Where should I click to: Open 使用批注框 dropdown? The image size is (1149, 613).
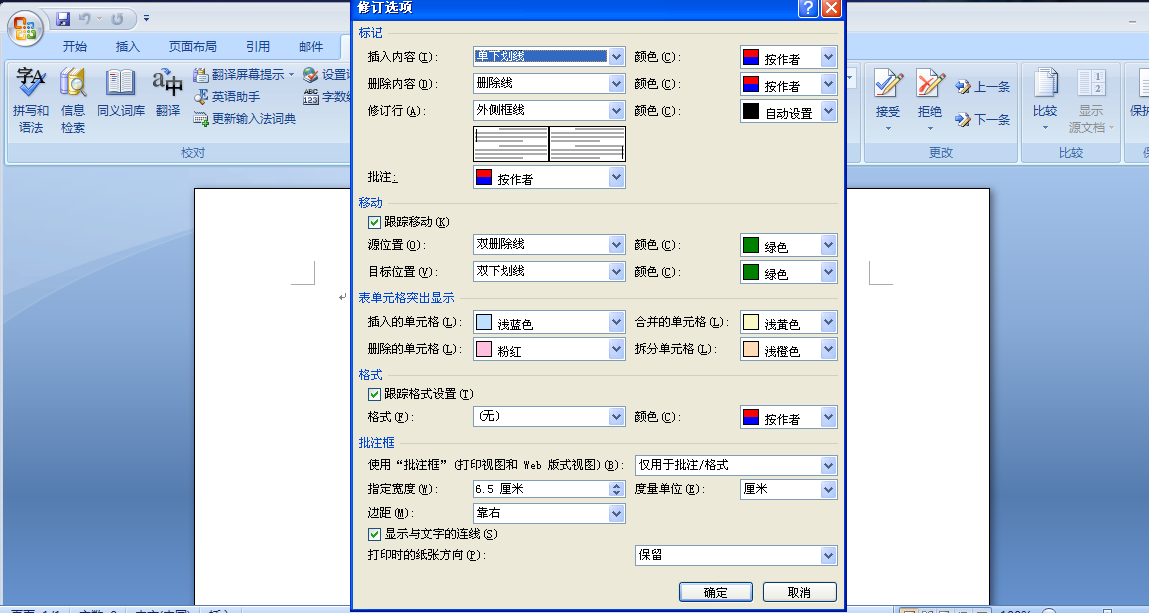tap(736, 465)
